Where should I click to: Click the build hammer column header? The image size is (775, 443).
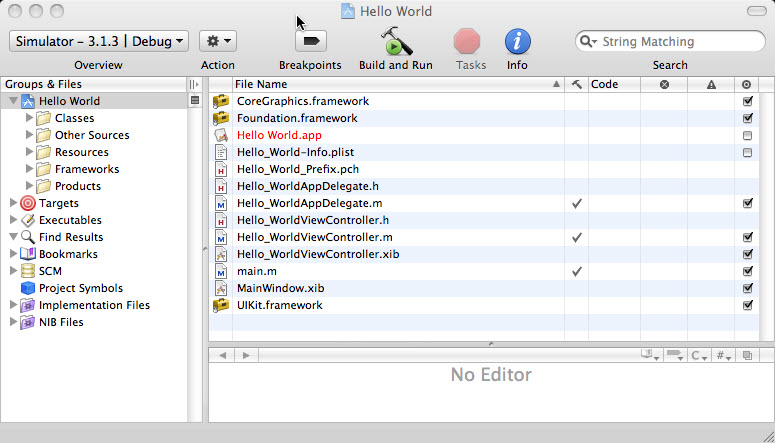[576, 85]
